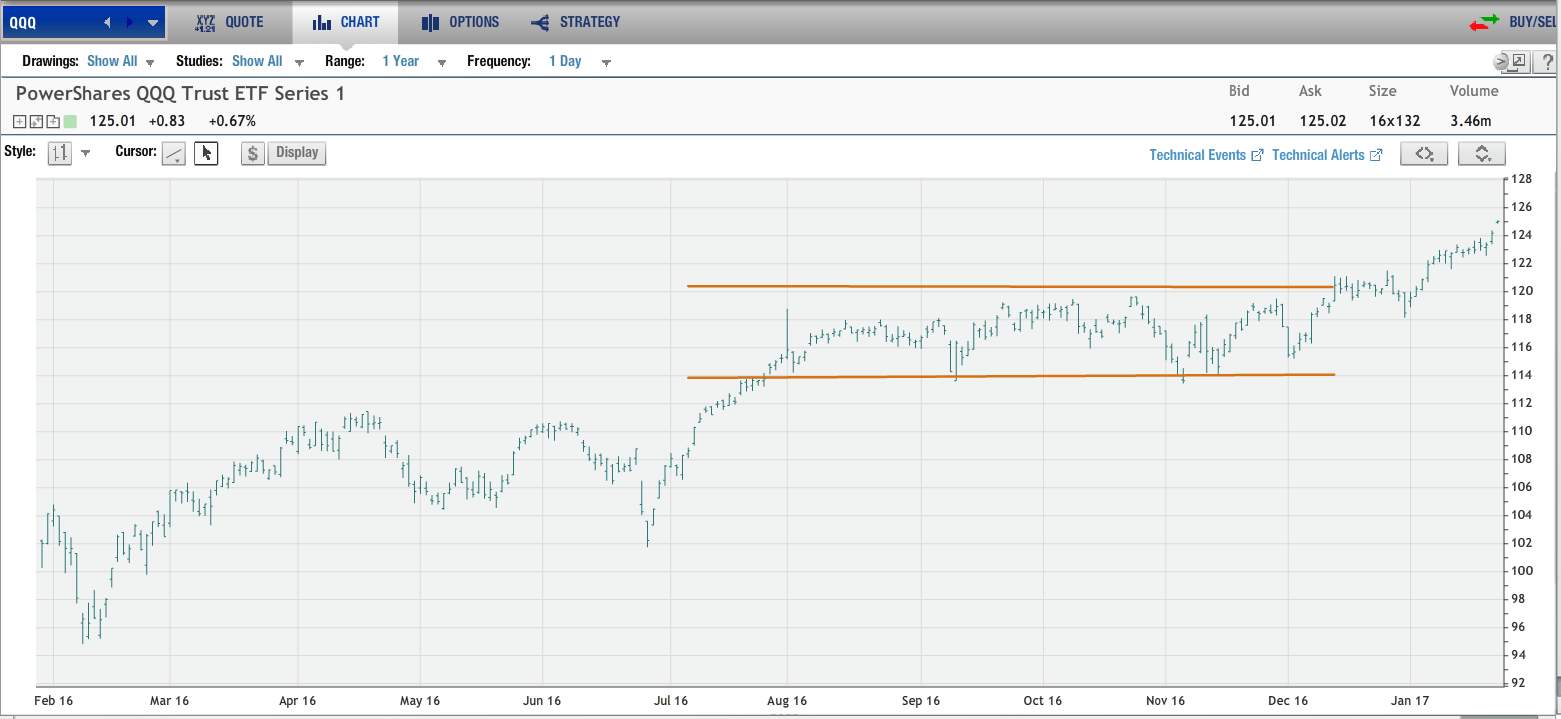The image size is (1561, 719).
Task: Select the CHART tab
Action: (345, 22)
